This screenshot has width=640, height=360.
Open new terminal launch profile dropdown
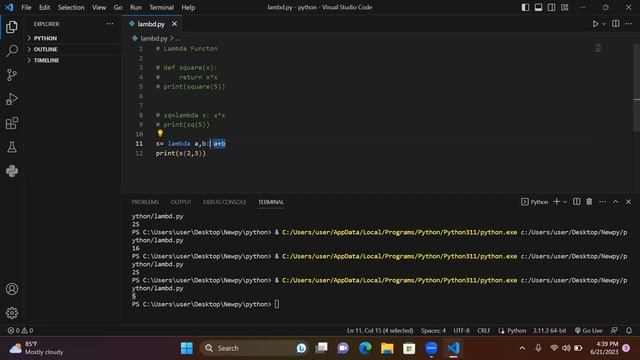point(565,202)
